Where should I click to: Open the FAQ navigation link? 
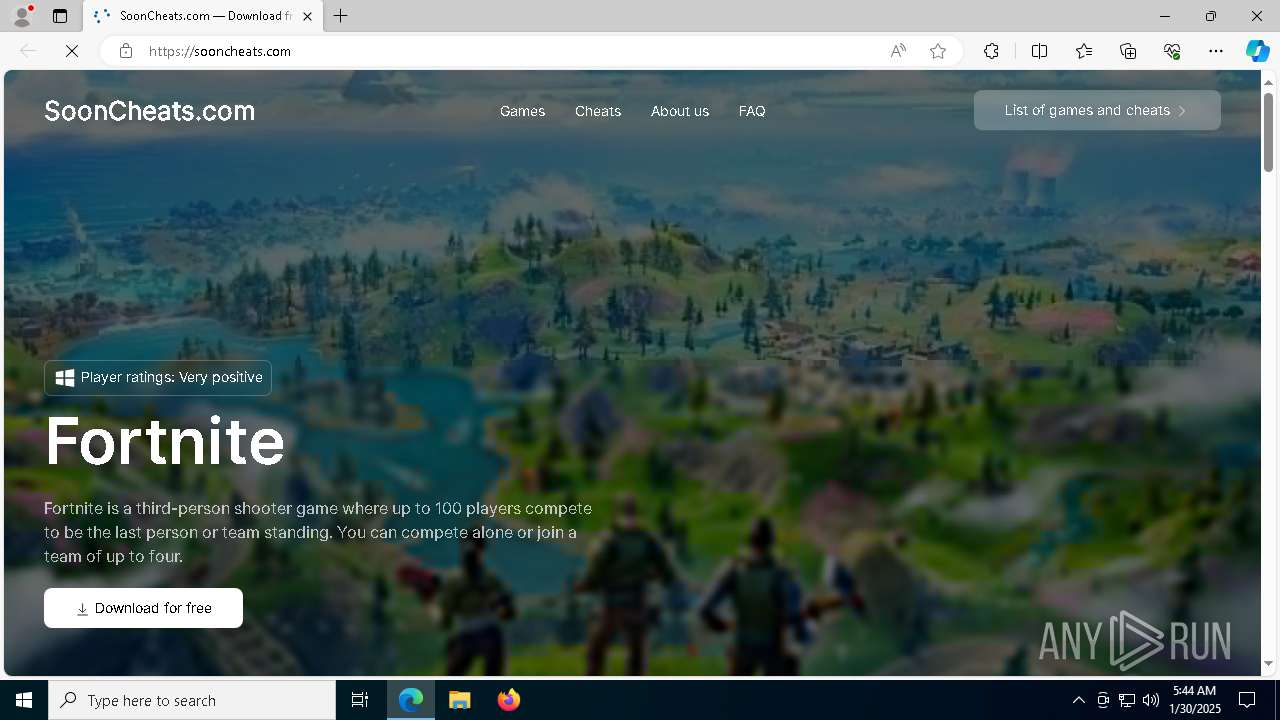click(752, 111)
